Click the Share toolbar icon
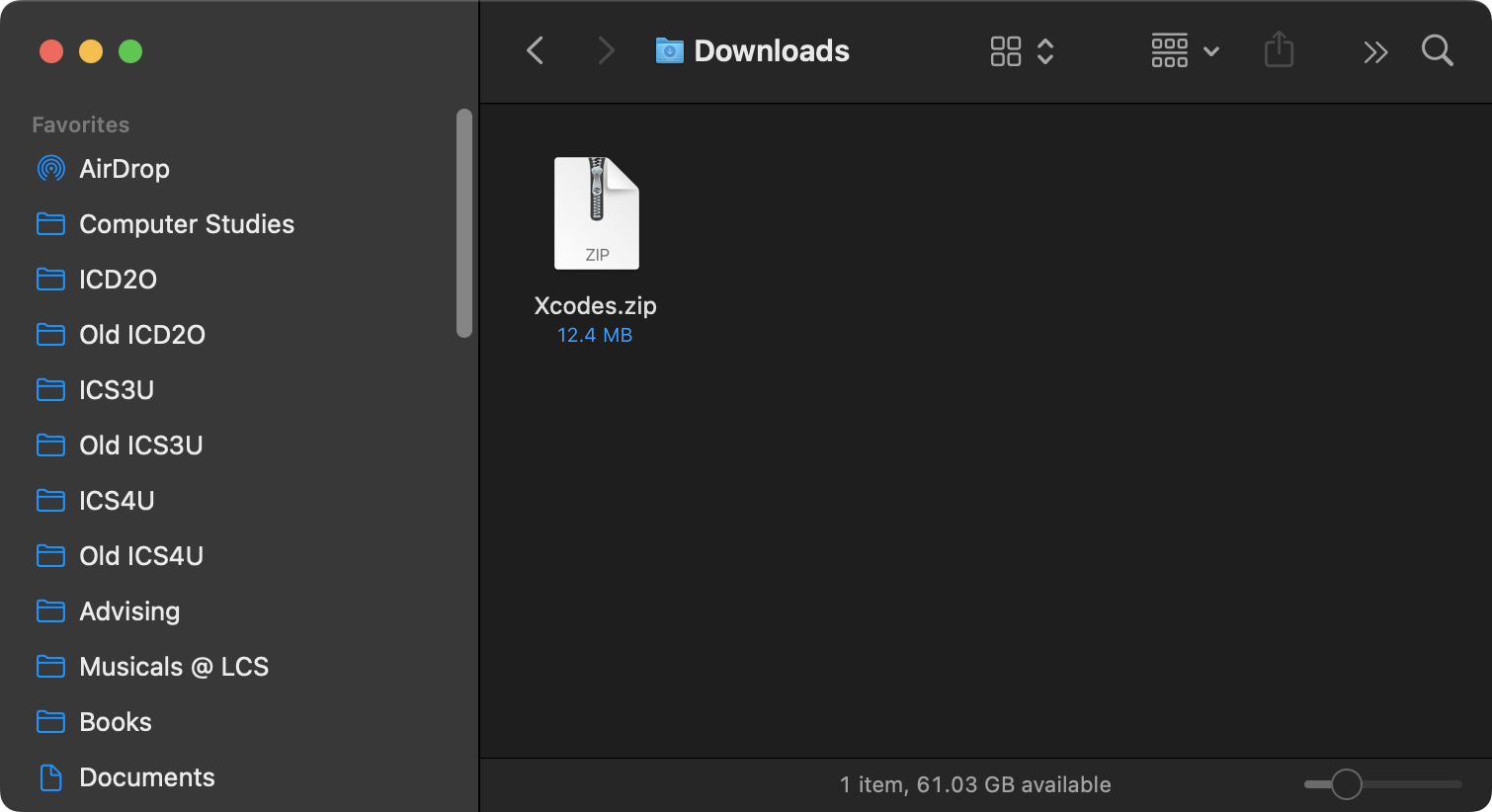Image resolution: width=1492 pixels, height=812 pixels. (x=1279, y=50)
